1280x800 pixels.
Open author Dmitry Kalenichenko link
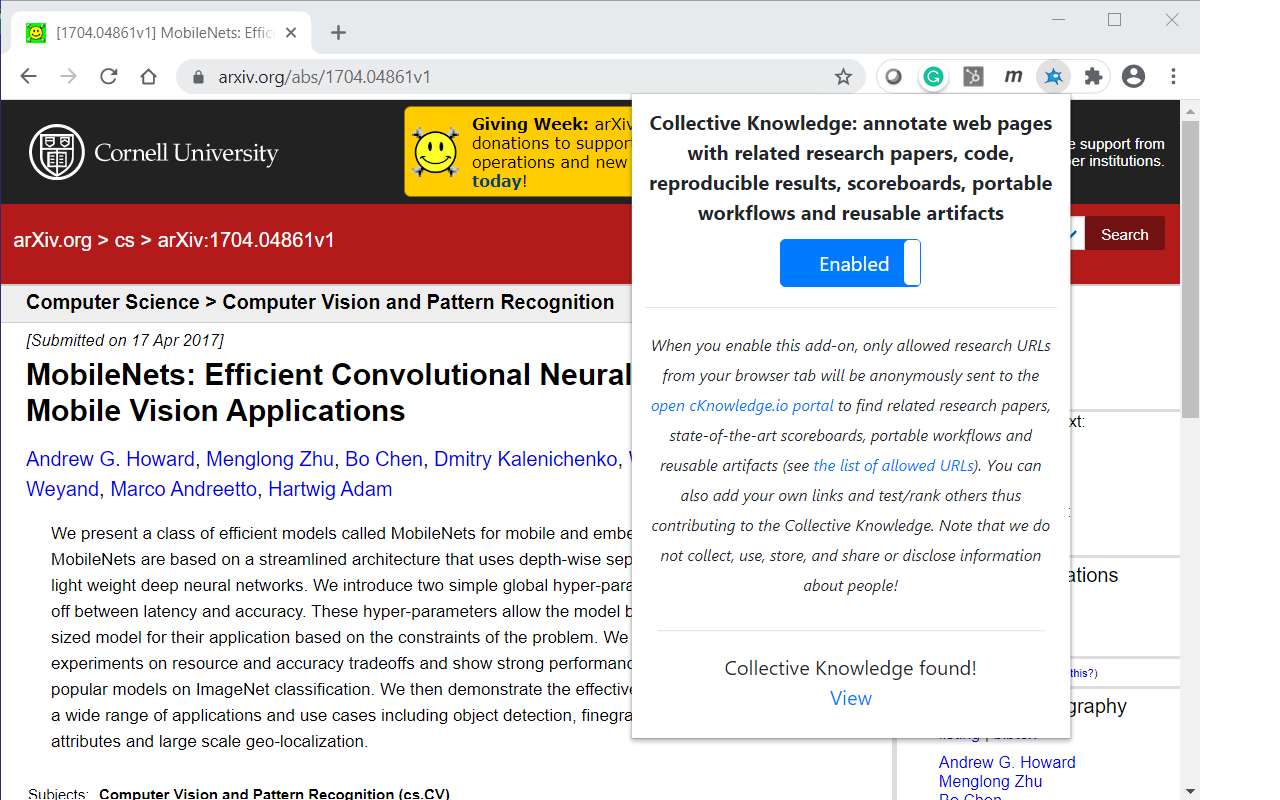(526, 459)
